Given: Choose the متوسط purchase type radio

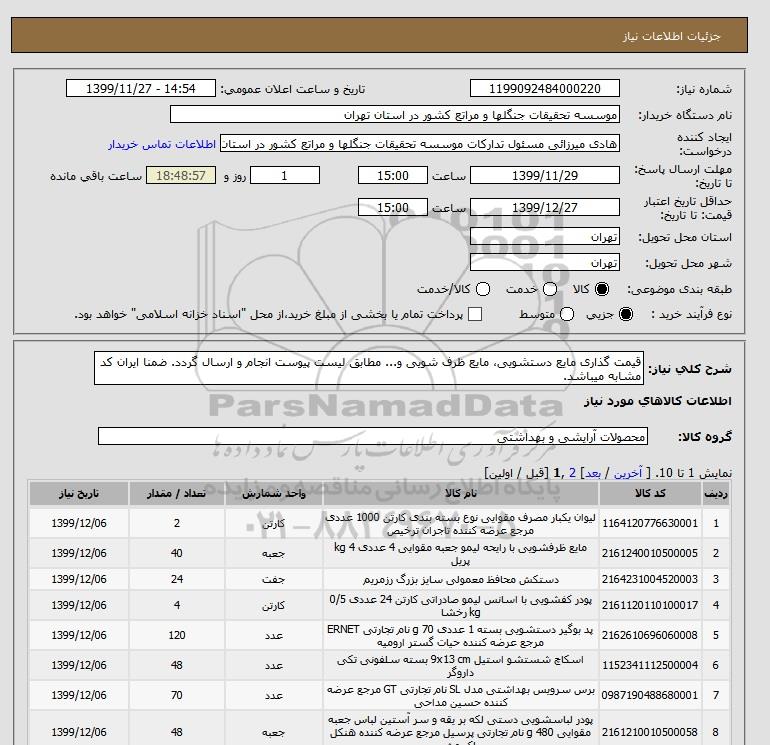Looking at the screenshot, I should (x=567, y=314).
